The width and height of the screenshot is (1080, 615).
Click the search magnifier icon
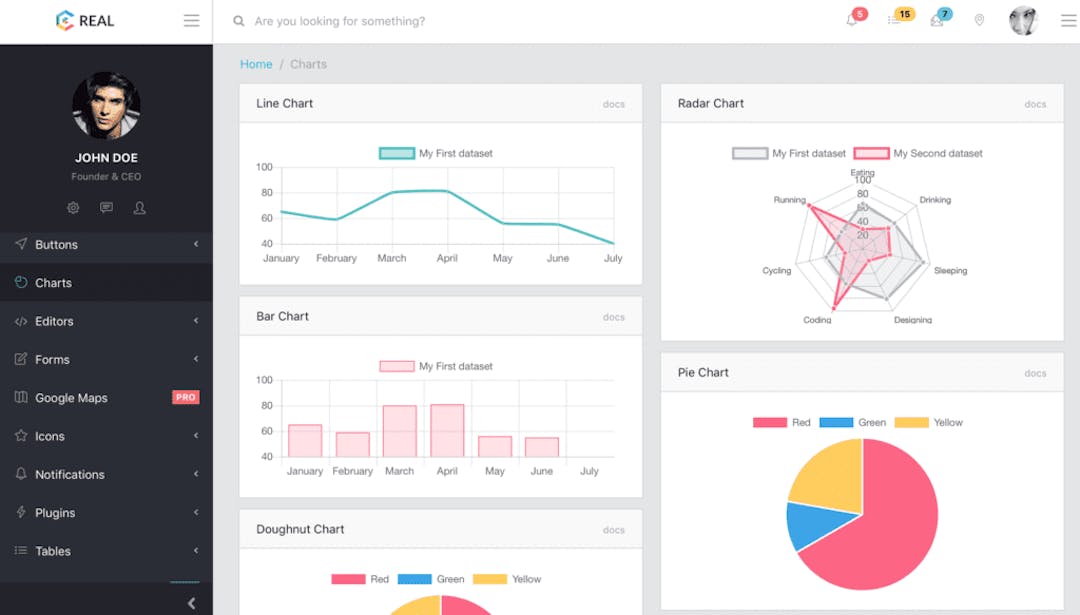(x=238, y=20)
